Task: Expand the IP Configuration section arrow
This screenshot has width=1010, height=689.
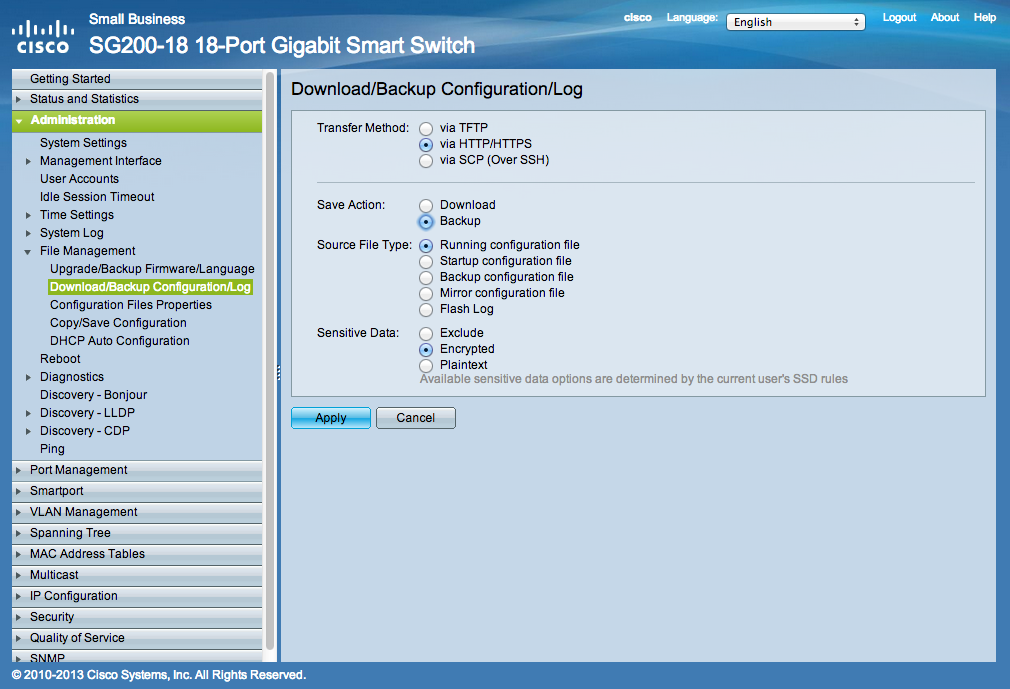Action: click(x=19, y=596)
